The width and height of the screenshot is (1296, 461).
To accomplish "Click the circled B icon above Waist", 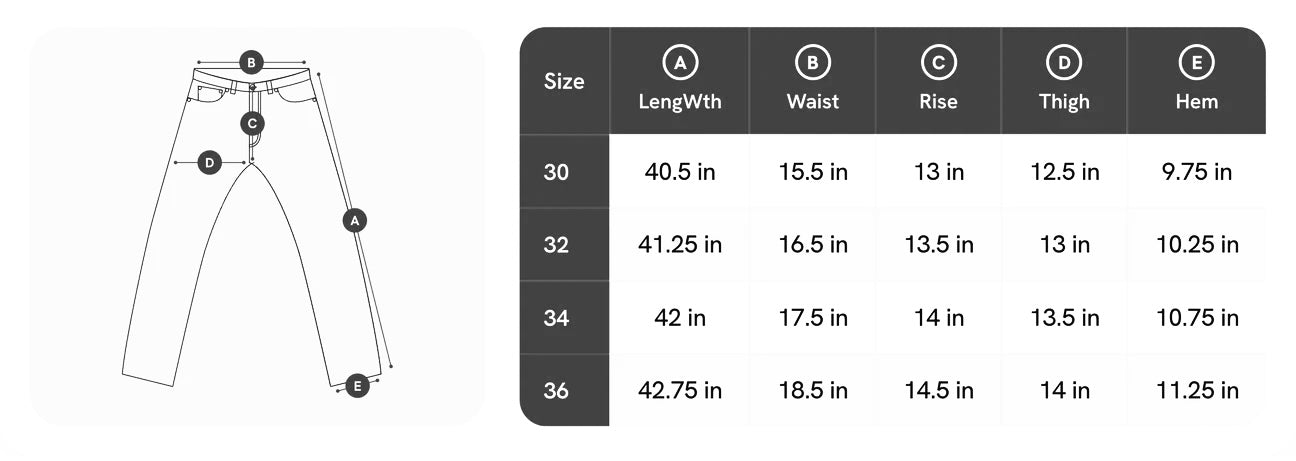I will point(812,63).
